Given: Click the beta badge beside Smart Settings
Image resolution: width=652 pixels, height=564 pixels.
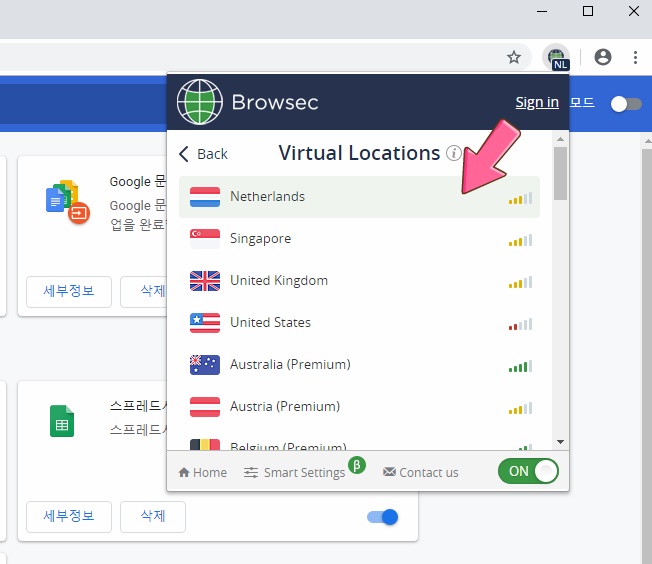Looking at the screenshot, I should [x=357, y=465].
